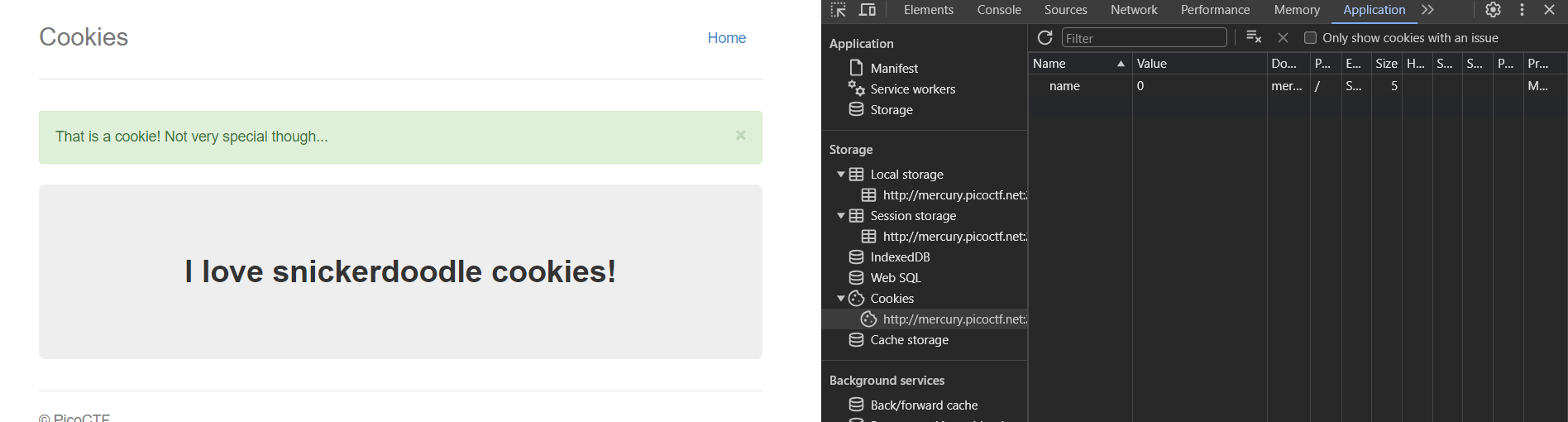Delete selected cookie X icon
The height and width of the screenshot is (422, 1568).
(1283, 38)
